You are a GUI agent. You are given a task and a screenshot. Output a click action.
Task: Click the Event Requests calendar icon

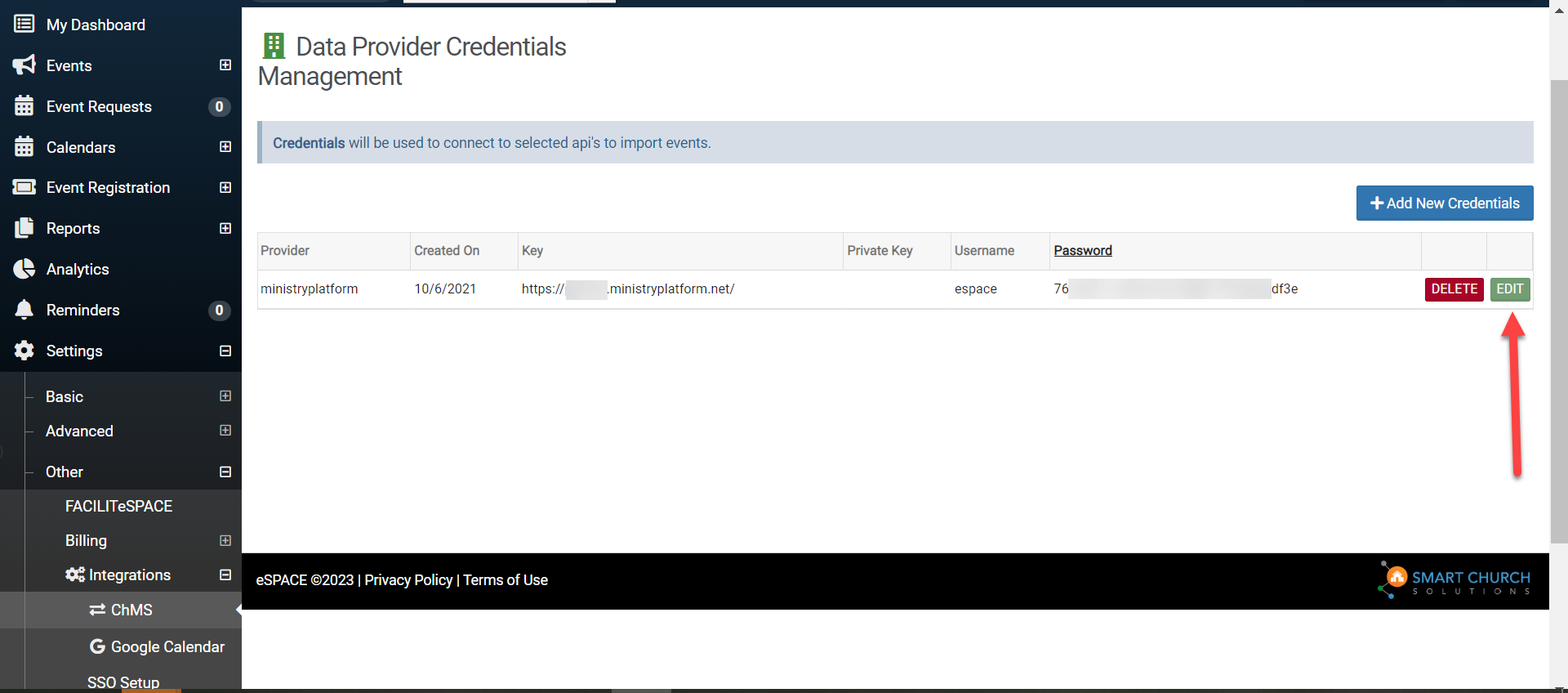pyautogui.click(x=24, y=106)
